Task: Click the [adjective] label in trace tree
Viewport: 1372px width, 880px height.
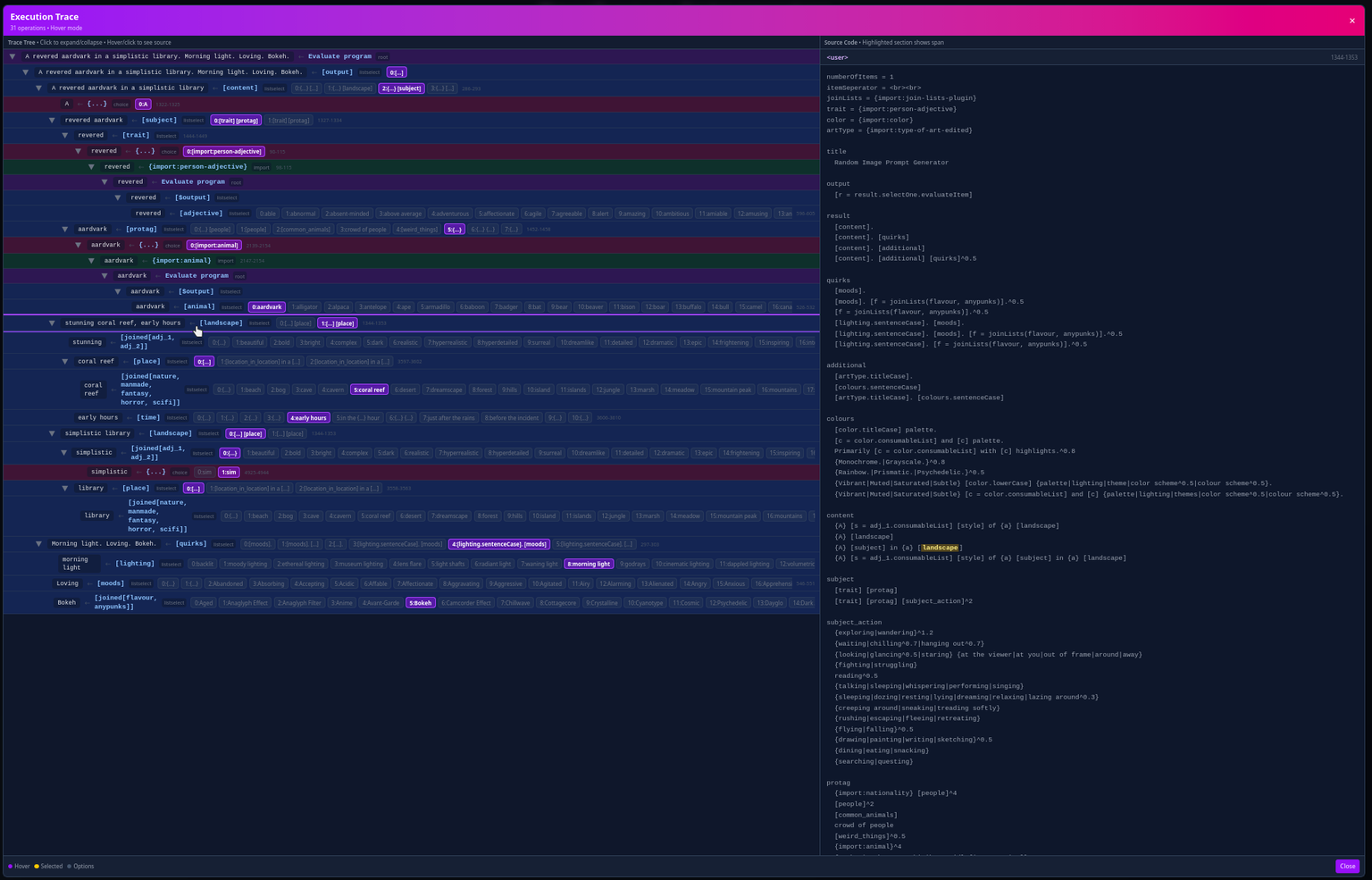Action: coord(201,214)
